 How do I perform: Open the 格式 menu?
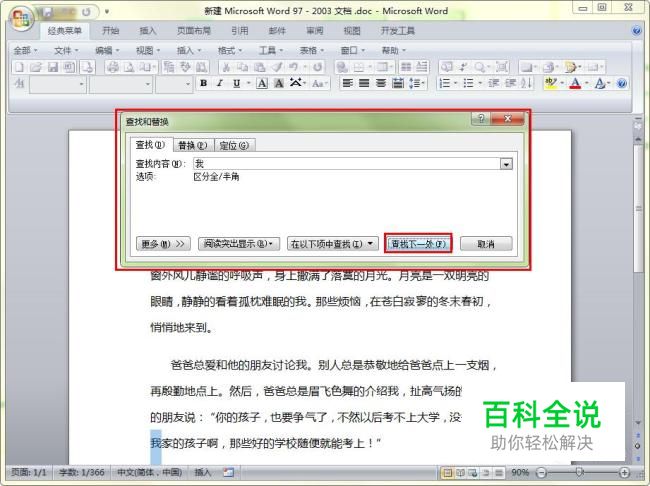[230, 51]
